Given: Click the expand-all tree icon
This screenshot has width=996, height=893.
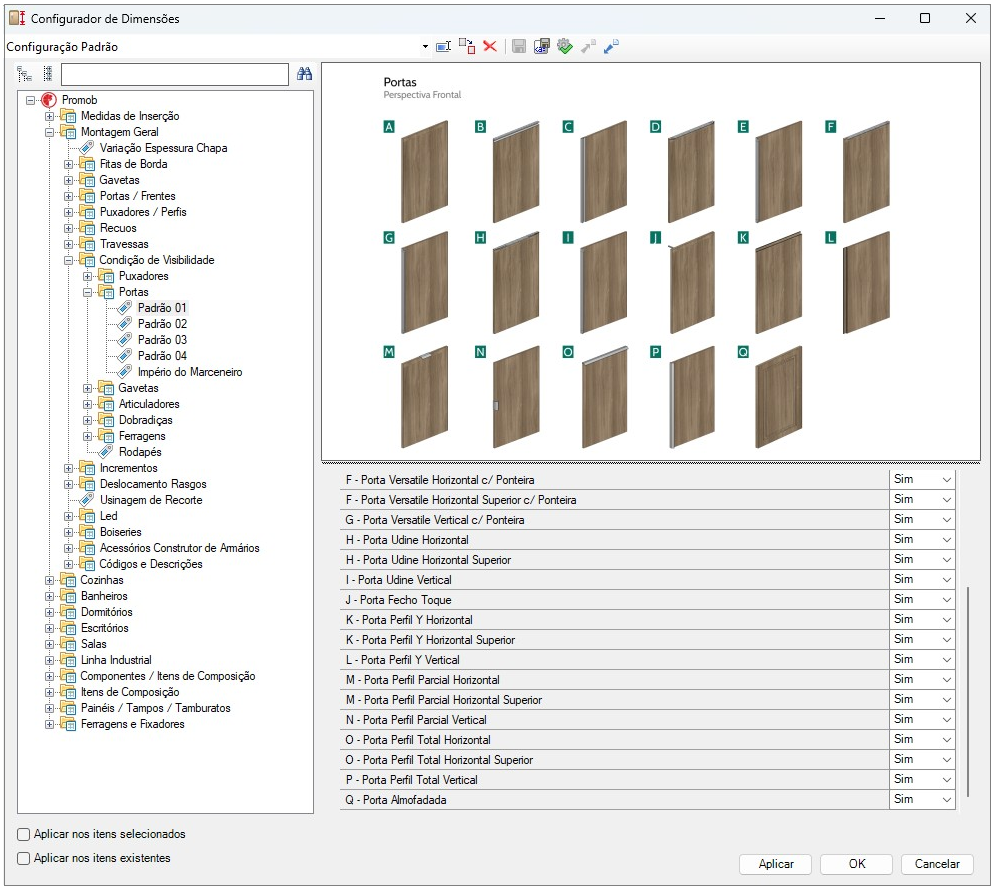Looking at the screenshot, I should (x=24, y=74).
